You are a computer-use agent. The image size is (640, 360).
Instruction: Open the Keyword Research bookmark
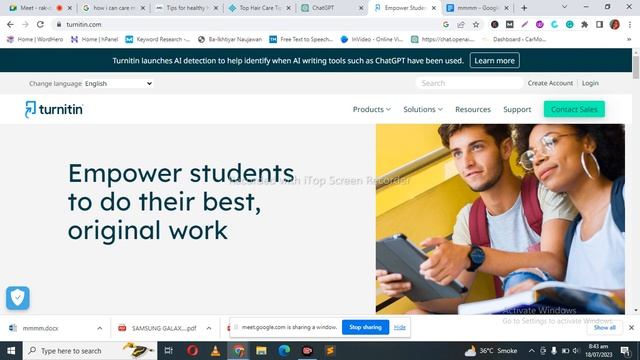[x=158, y=40]
